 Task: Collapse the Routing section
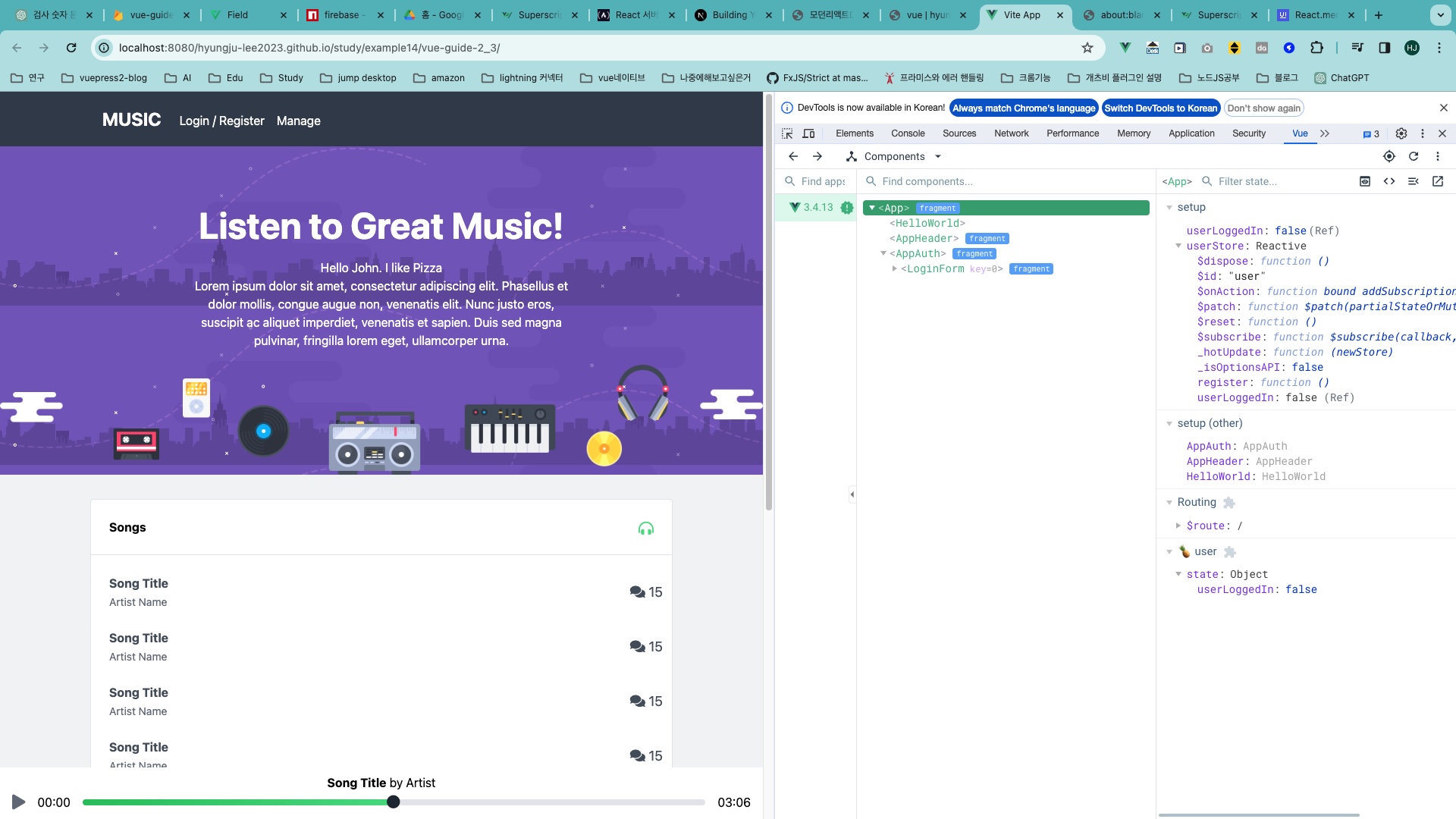tap(1169, 502)
